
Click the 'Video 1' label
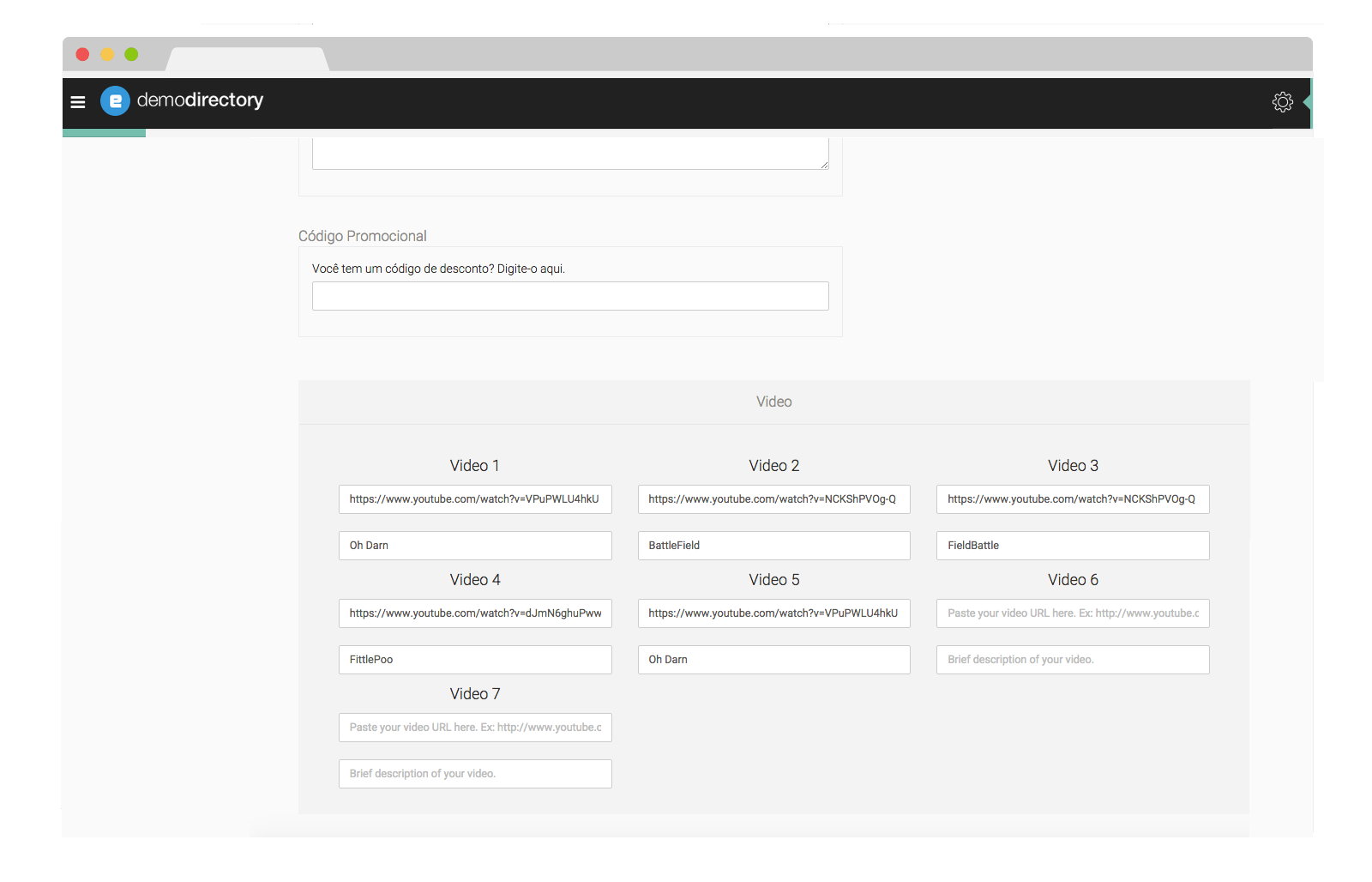474,466
